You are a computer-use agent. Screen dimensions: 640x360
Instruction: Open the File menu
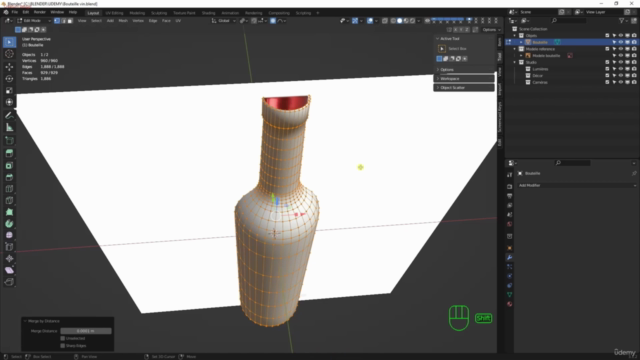click(x=15, y=12)
